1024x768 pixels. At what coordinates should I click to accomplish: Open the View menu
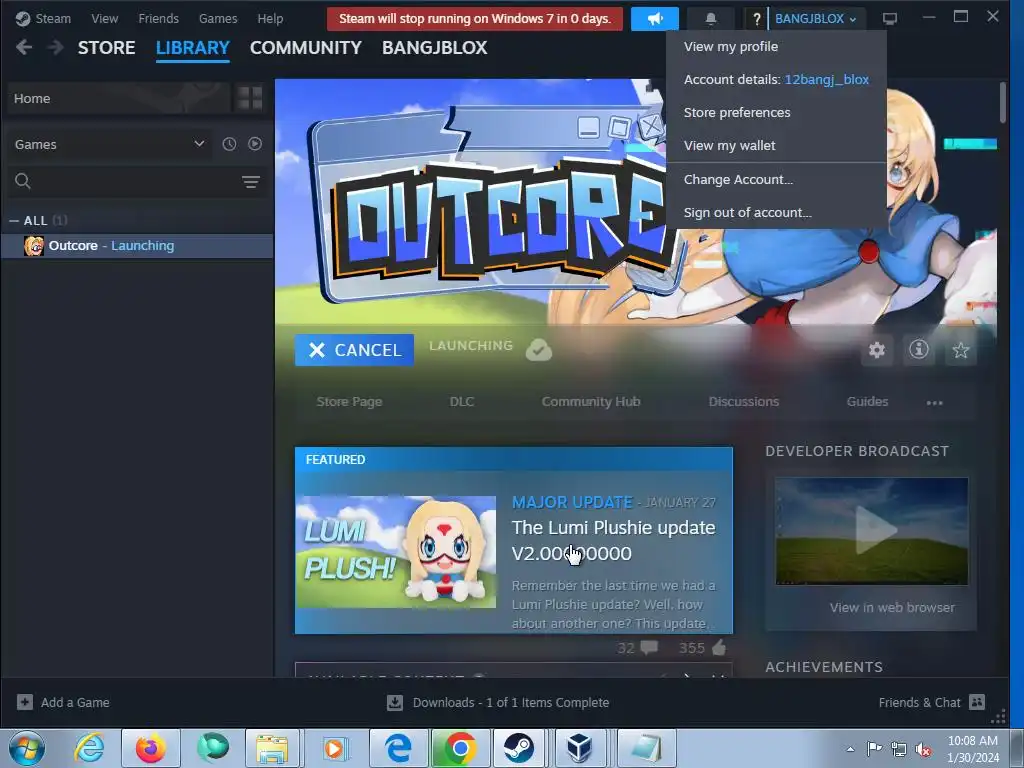[104, 18]
